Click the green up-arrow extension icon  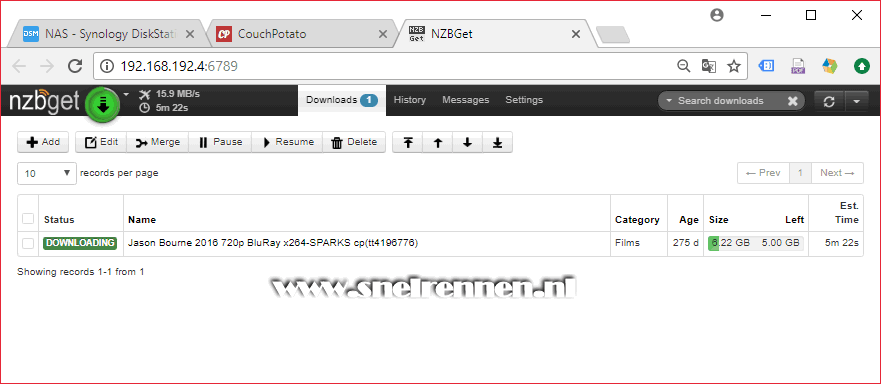861,66
